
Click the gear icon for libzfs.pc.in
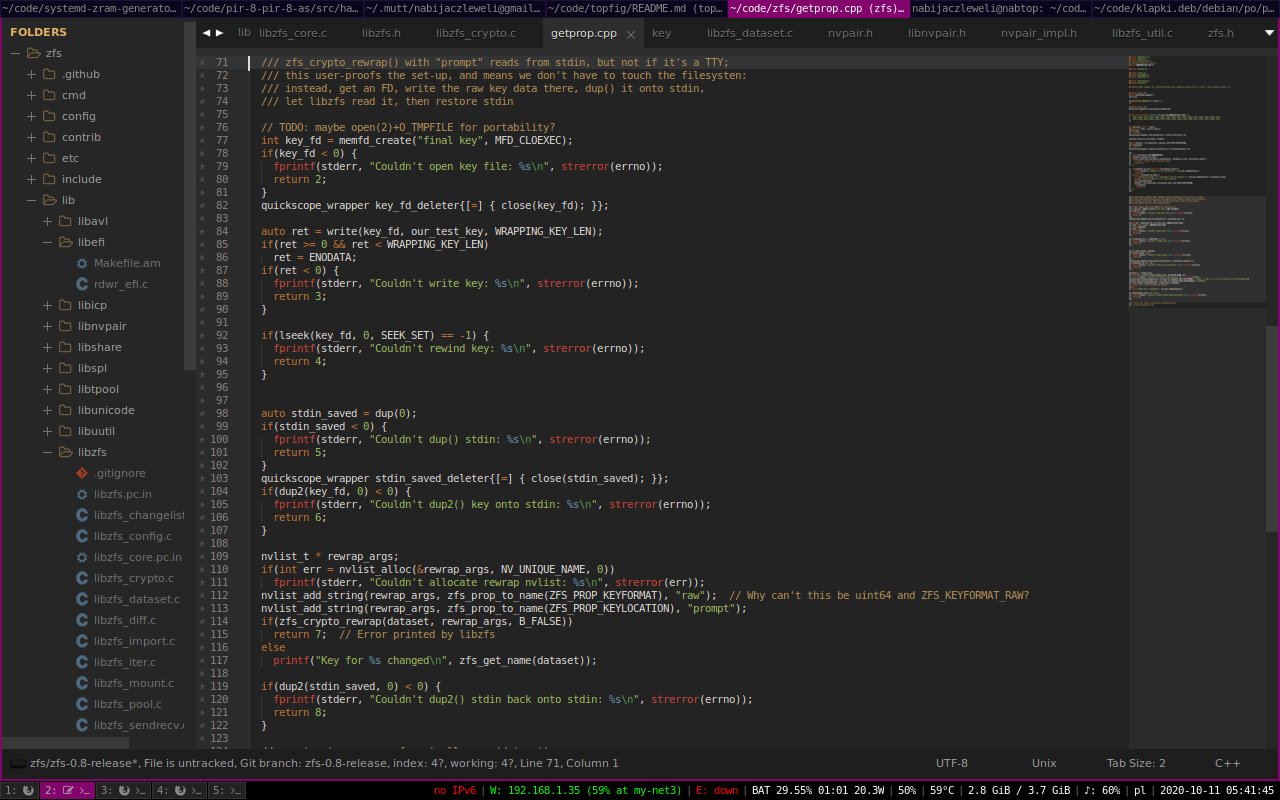click(x=82, y=494)
